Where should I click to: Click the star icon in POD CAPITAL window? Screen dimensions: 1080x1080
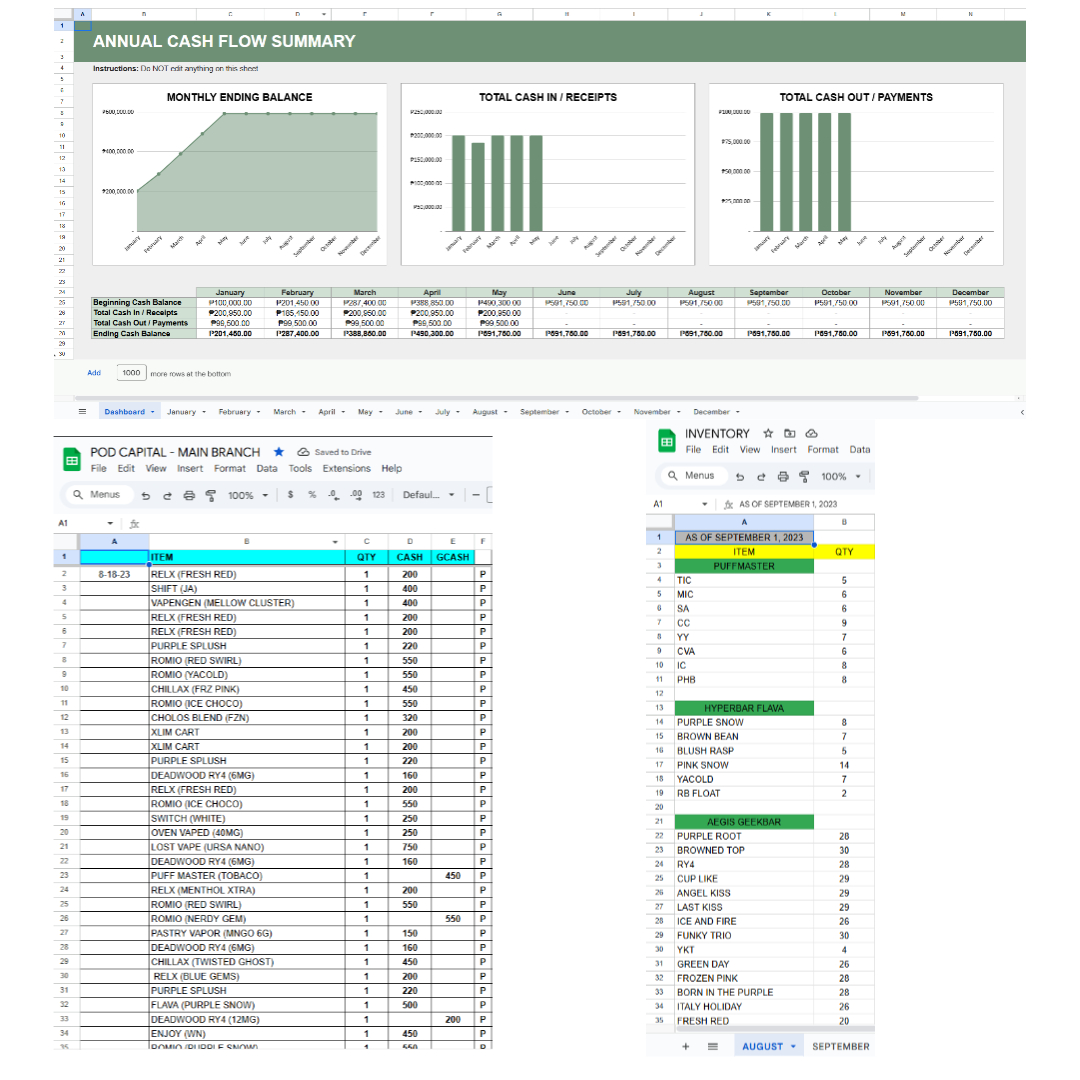click(x=279, y=452)
